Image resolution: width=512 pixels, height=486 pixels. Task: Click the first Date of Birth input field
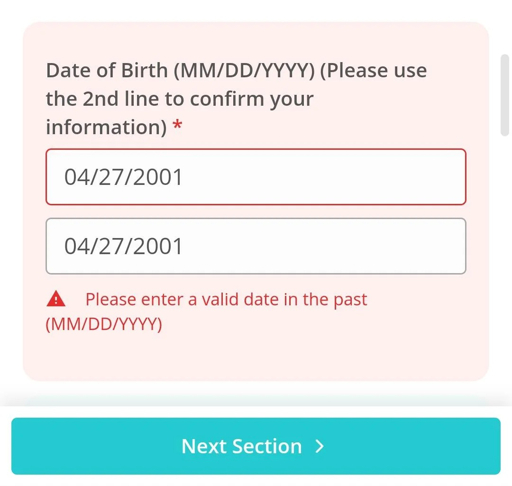point(256,177)
